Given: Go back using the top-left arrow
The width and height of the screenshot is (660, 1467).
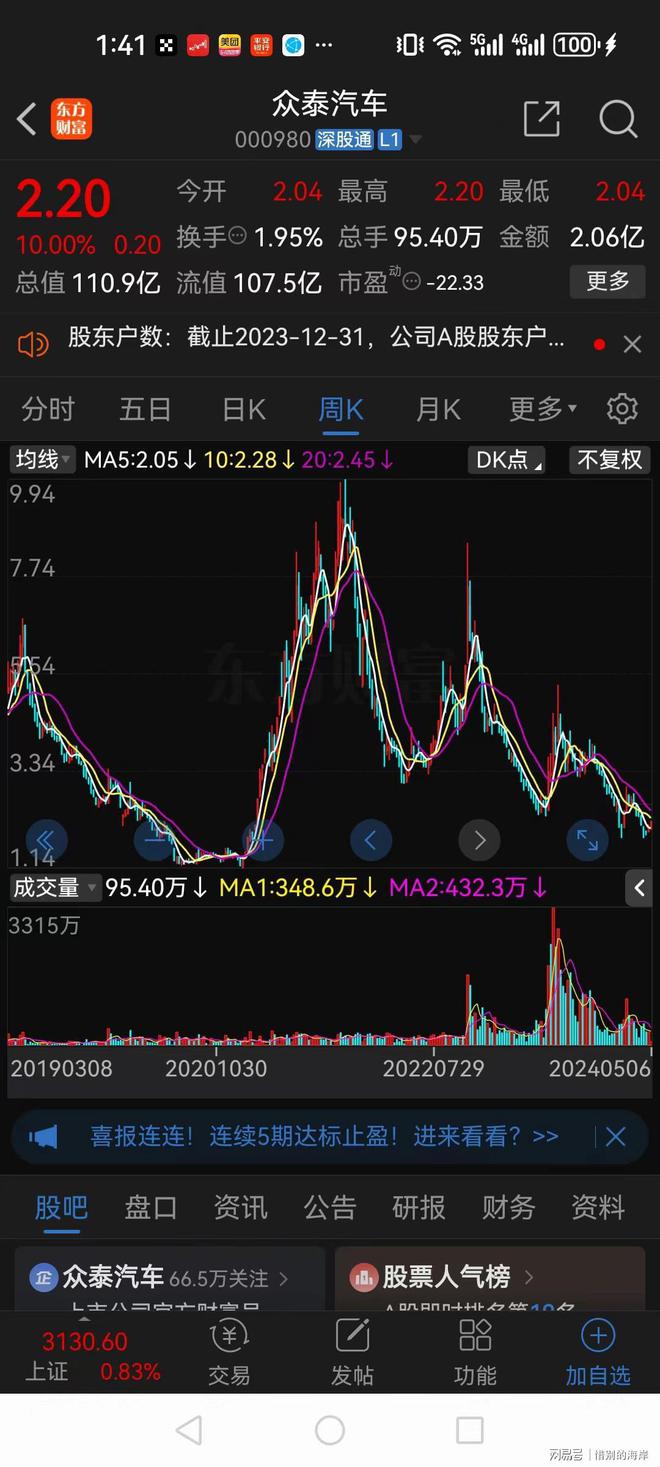Looking at the screenshot, I should coord(27,120).
